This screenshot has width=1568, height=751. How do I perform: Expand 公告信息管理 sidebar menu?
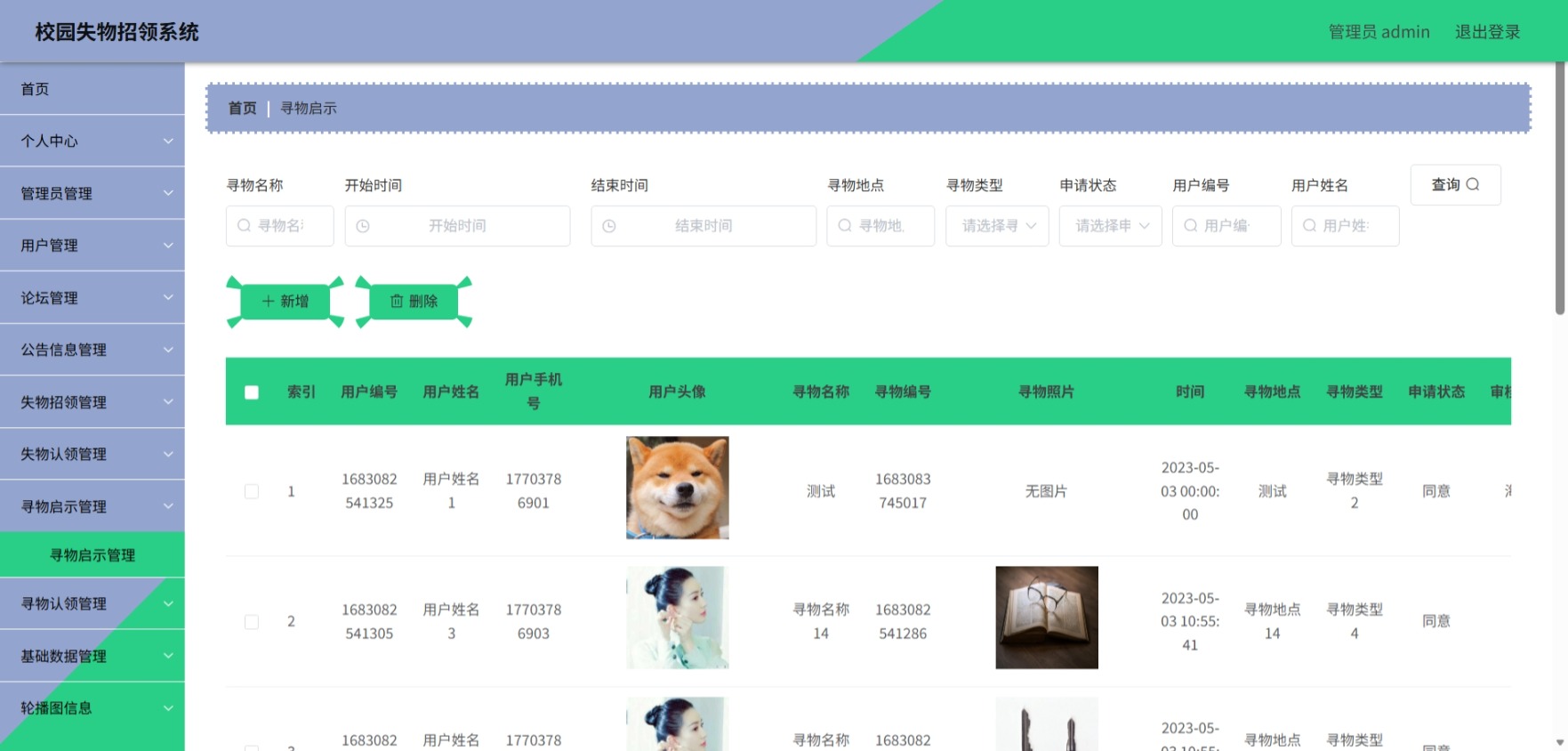[92, 350]
